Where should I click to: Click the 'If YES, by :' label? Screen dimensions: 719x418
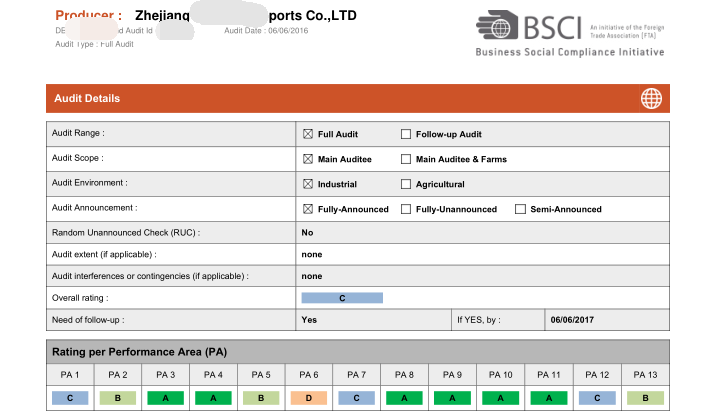pos(479,320)
